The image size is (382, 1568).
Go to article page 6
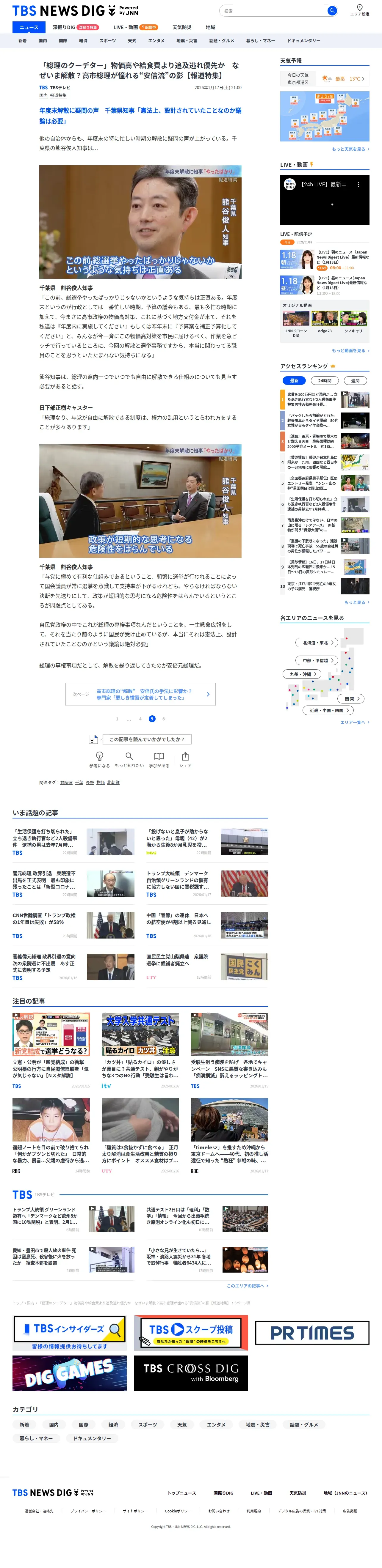(x=163, y=719)
